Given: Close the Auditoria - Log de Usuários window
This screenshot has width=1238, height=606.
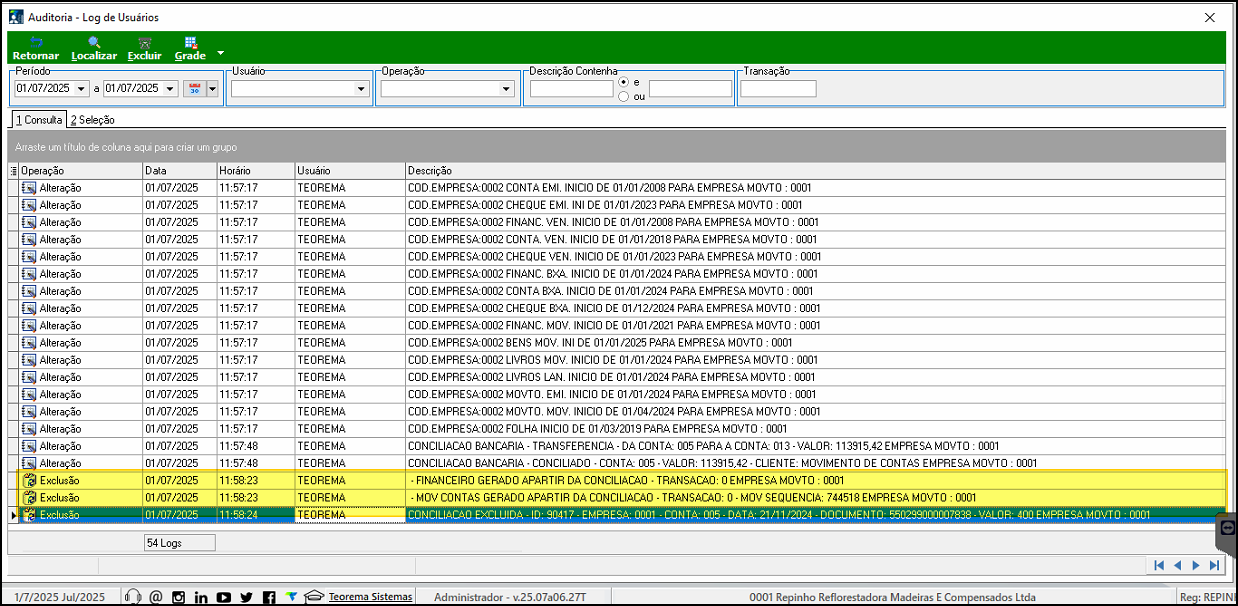Looking at the screenshot, I should click(1209, 17).
